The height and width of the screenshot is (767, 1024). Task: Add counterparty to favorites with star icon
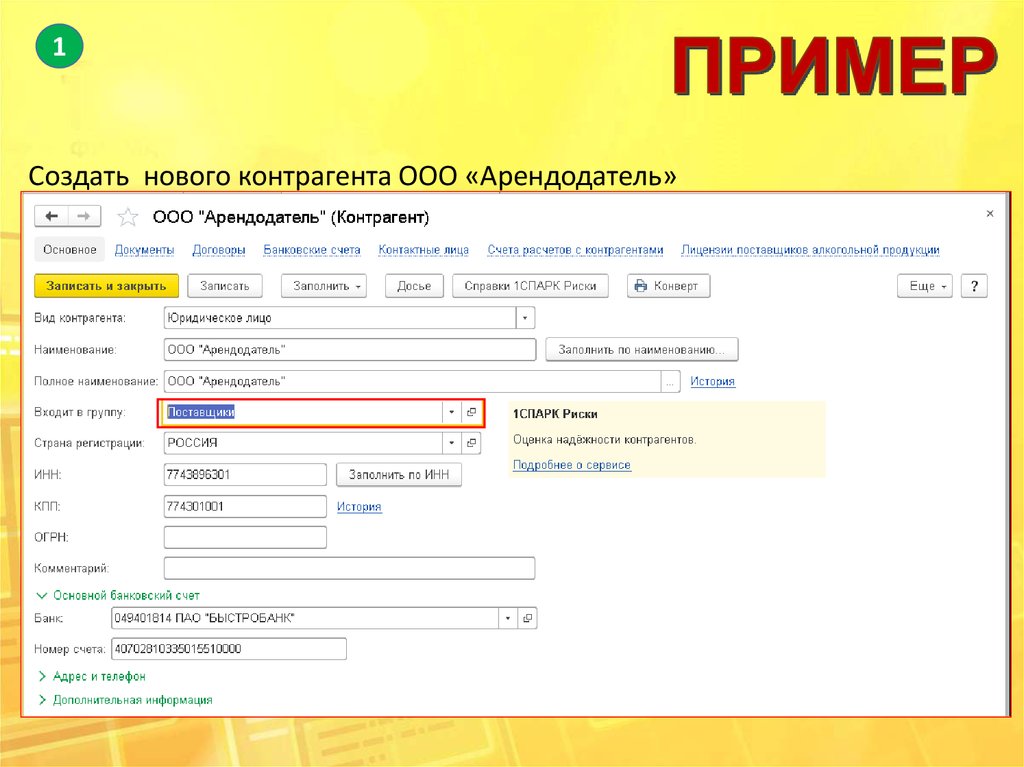pos(128,217)
